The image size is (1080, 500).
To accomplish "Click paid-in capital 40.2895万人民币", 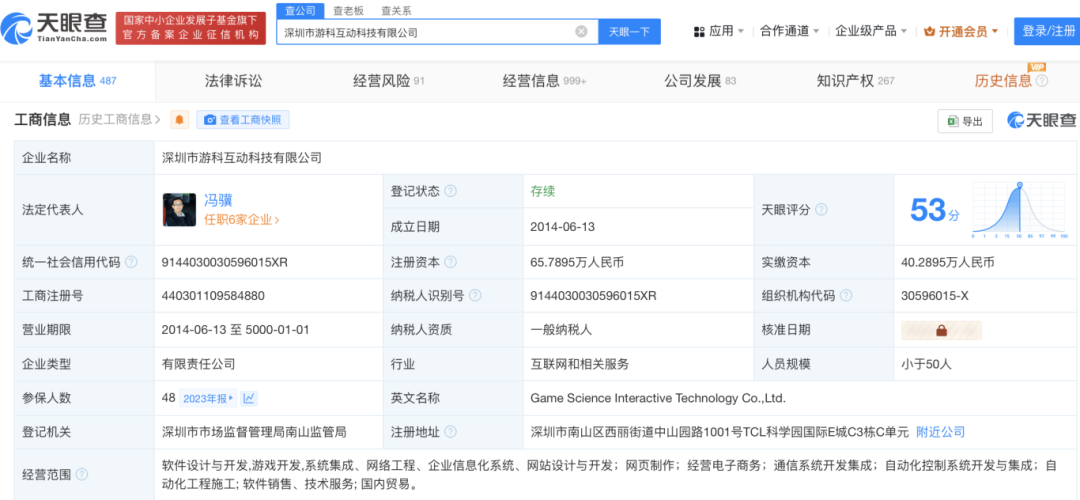I will coord(948,262).
